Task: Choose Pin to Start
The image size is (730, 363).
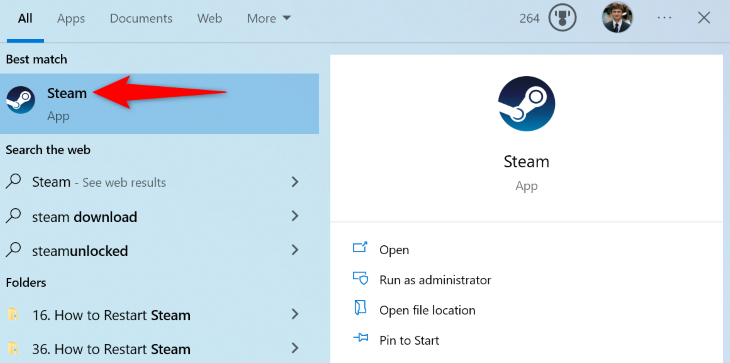Action: coord(409,340)
